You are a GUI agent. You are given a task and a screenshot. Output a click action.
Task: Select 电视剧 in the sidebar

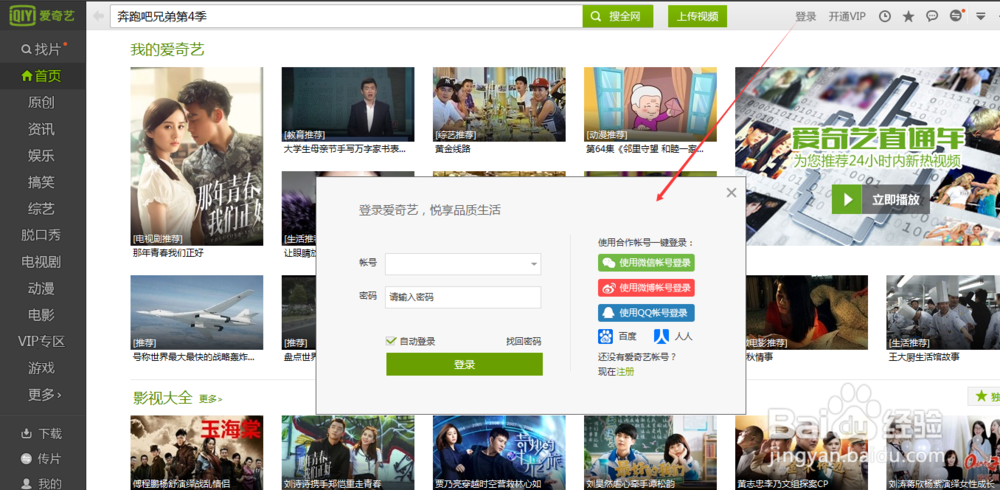click(43, 262)
